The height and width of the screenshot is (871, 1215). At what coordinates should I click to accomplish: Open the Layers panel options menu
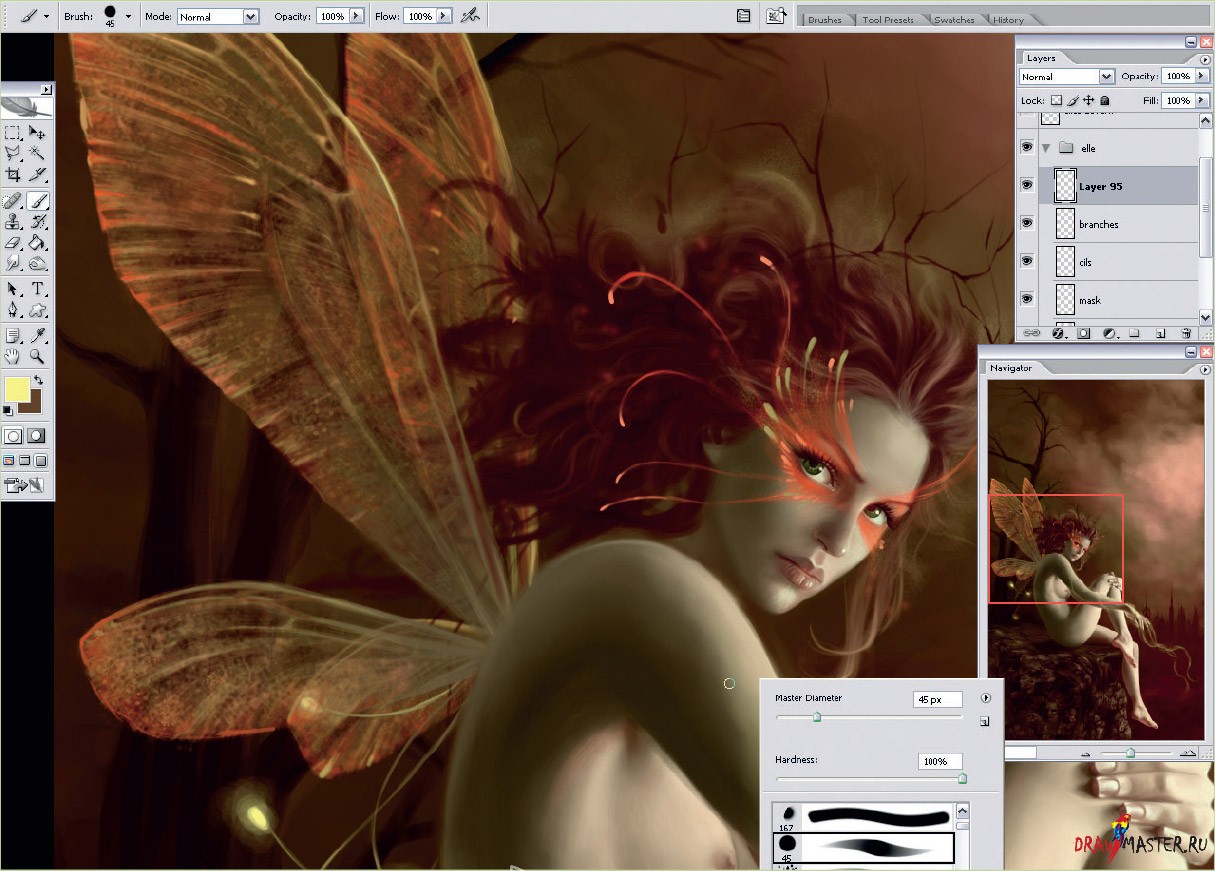[1205, 60]
